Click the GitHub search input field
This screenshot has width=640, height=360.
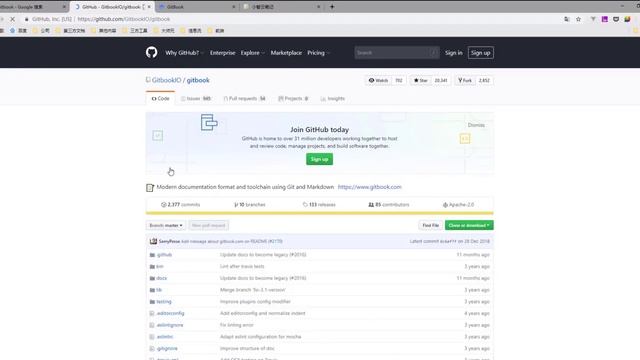[397, 53]
